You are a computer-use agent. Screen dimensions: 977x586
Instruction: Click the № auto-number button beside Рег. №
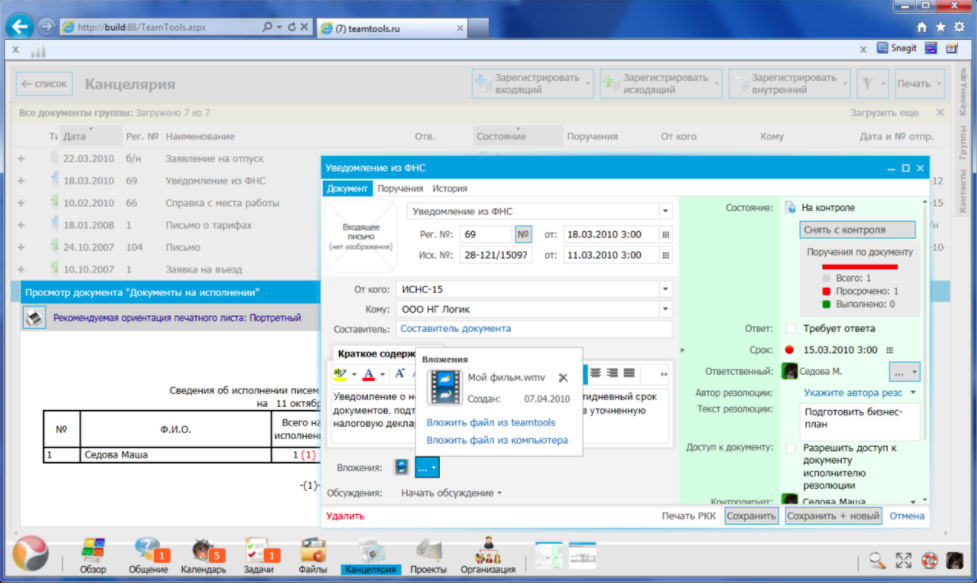[523, 234]
